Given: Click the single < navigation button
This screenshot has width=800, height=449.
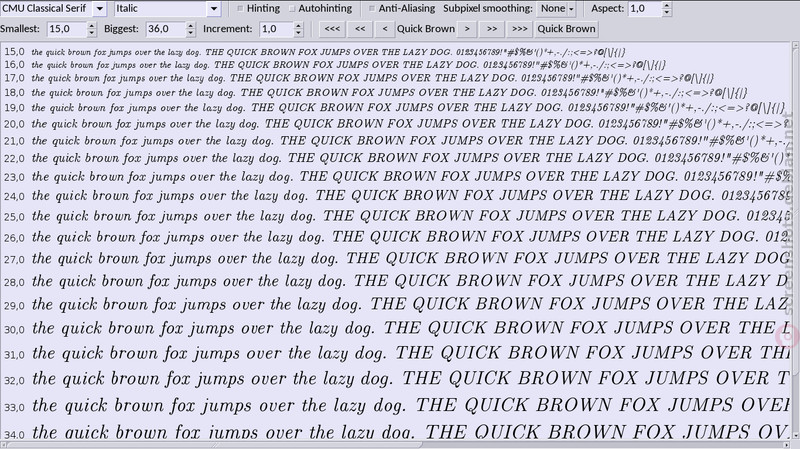Looking at the screenshot, I should coord(385,29).
